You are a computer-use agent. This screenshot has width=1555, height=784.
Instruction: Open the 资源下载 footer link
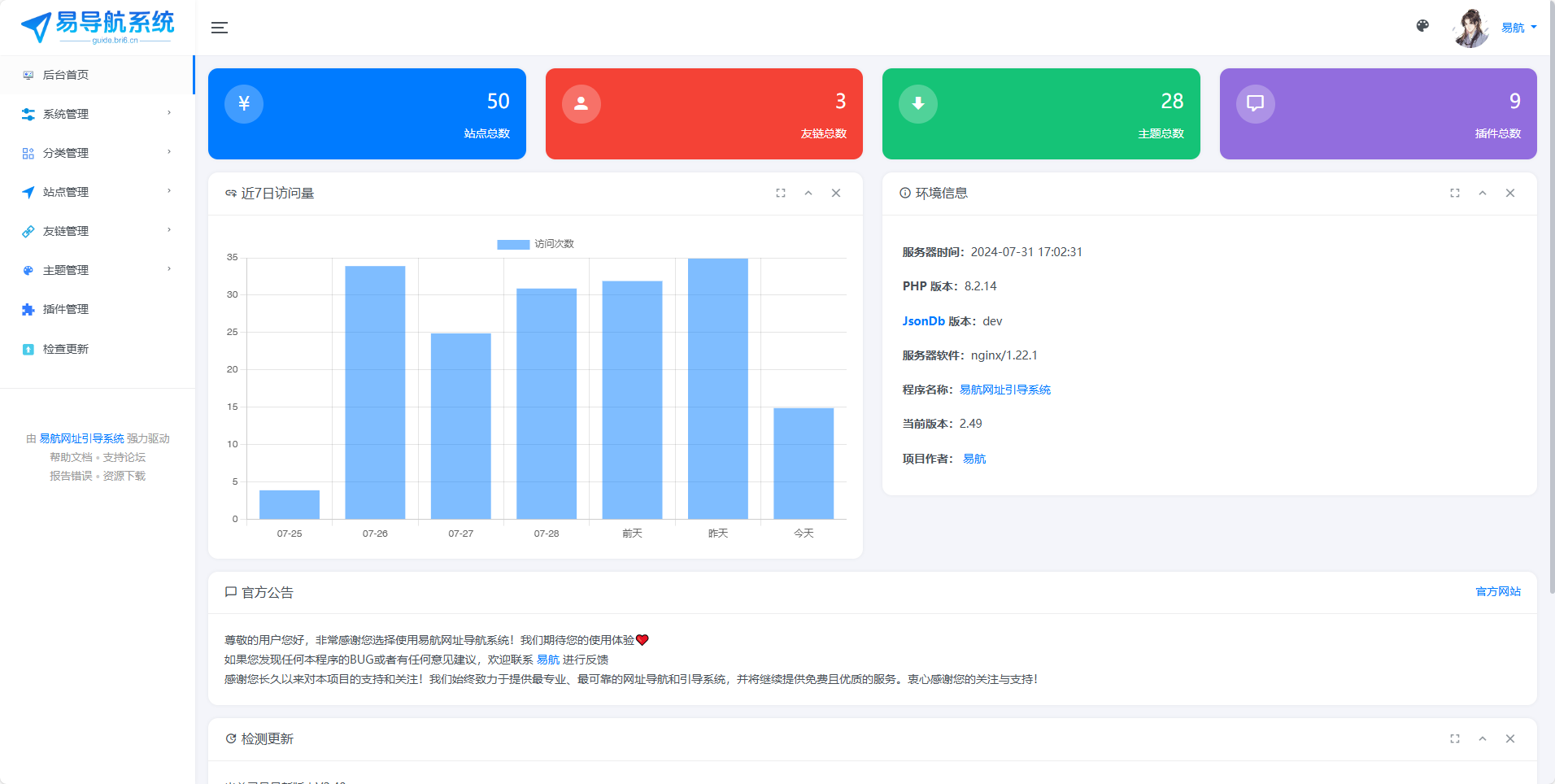[124, 476]
